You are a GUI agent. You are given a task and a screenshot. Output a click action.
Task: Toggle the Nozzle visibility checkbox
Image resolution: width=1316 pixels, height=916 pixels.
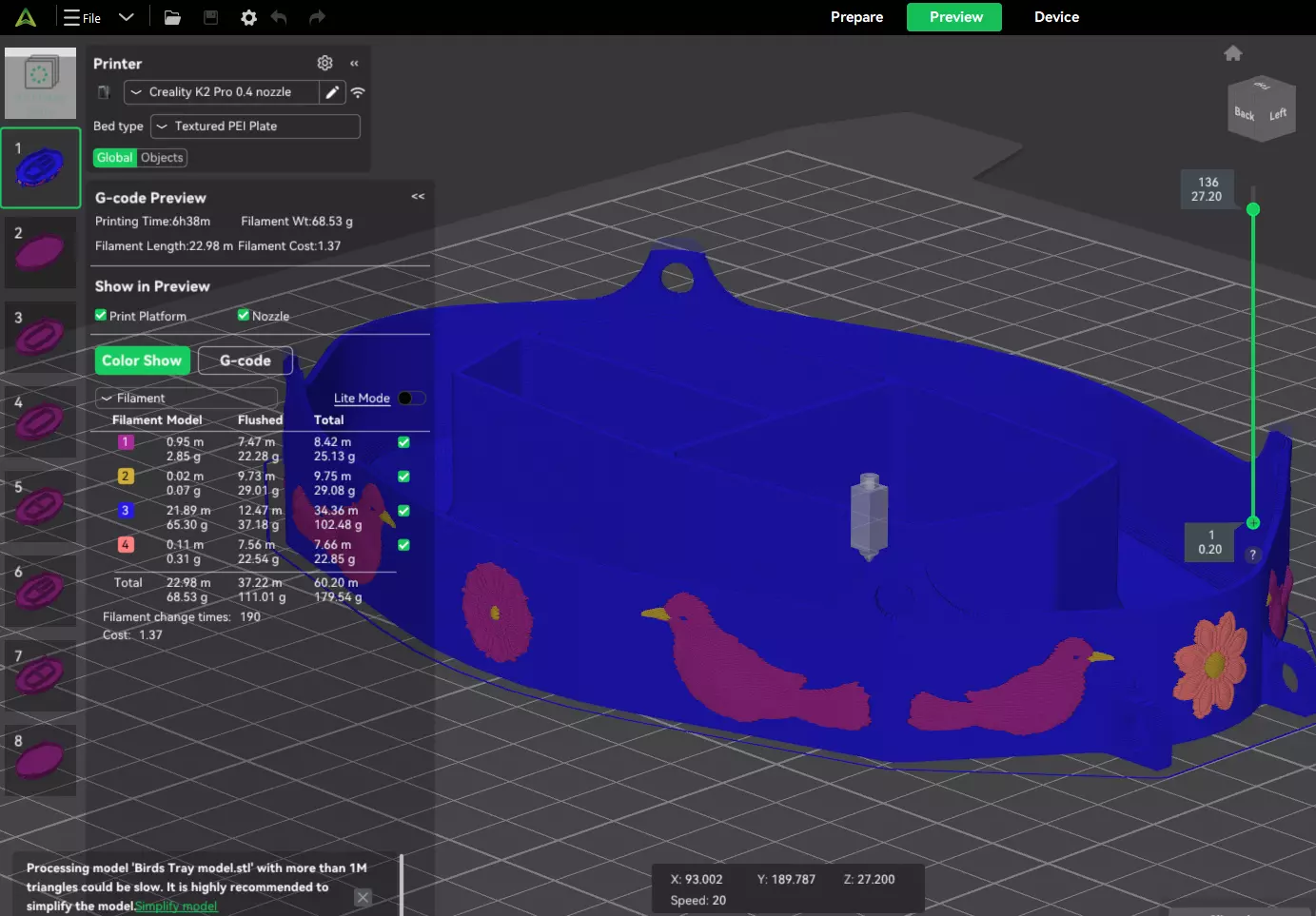244,316
